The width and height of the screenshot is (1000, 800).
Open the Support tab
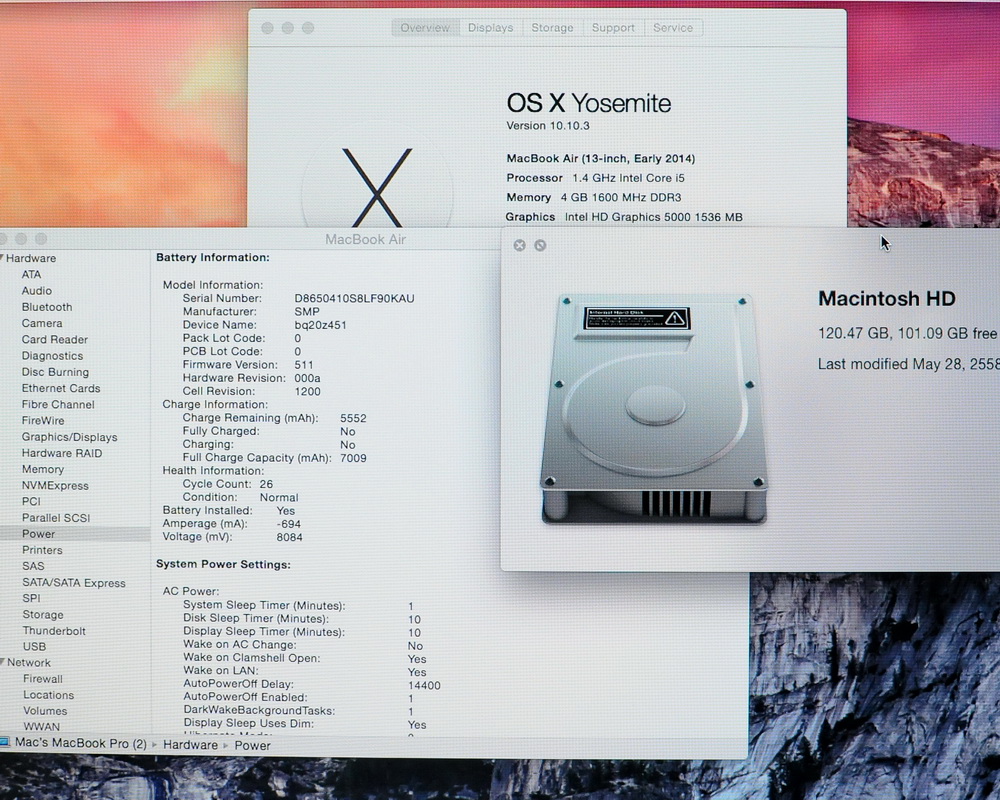(613, 28)
